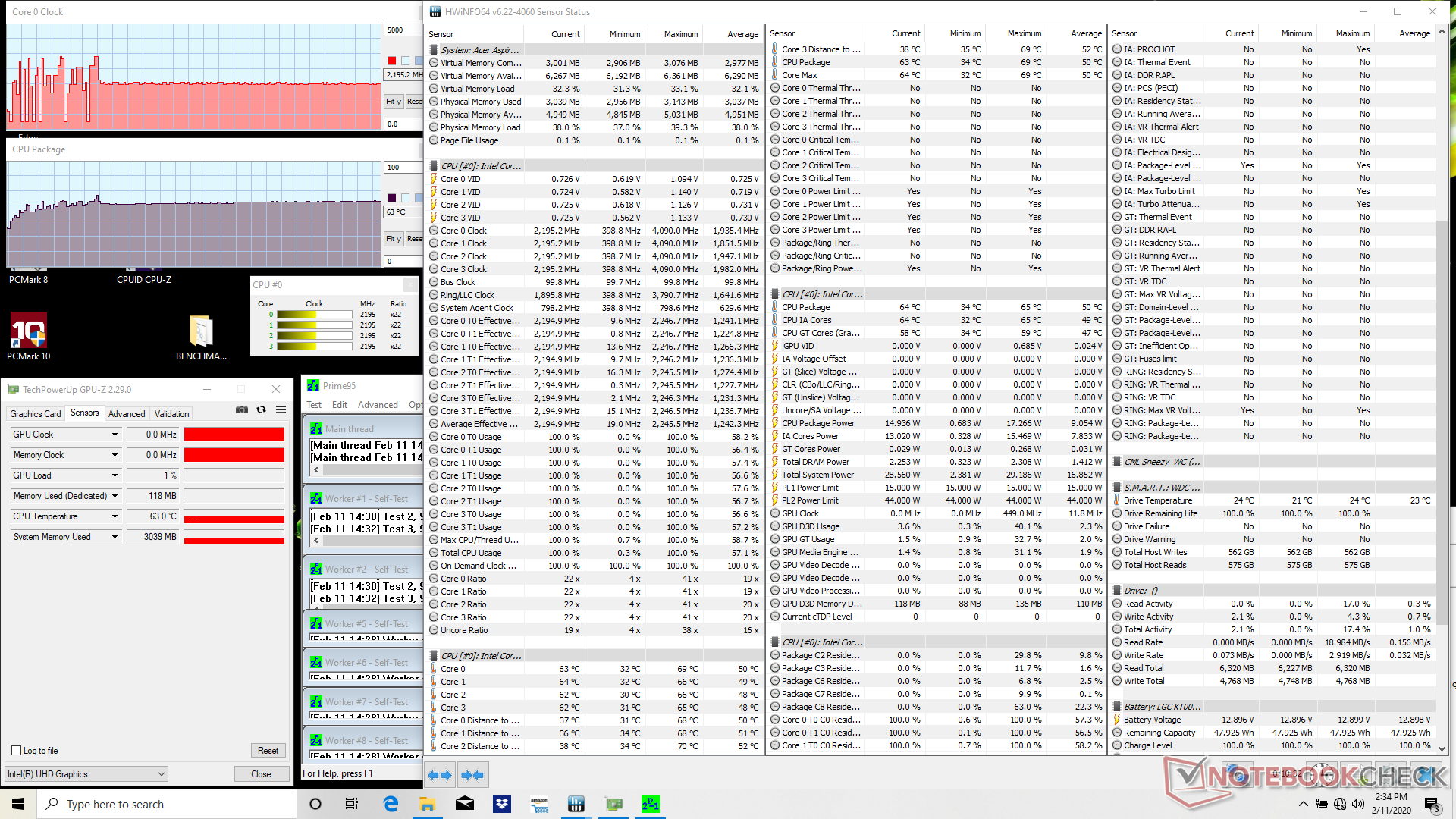
Task: Open GPU Load sensor dropdown
Action: pos(115,475)
